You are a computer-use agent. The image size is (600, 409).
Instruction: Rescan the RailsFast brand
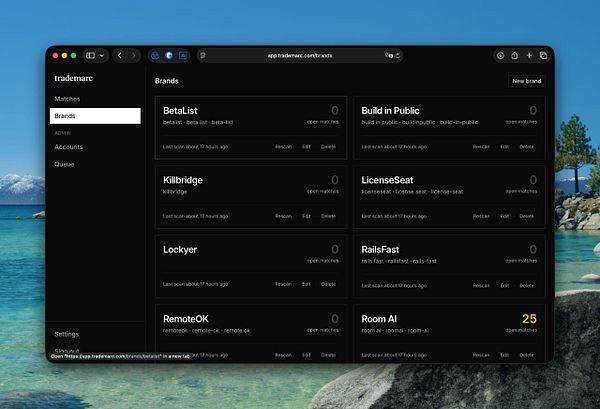point(481,286)
